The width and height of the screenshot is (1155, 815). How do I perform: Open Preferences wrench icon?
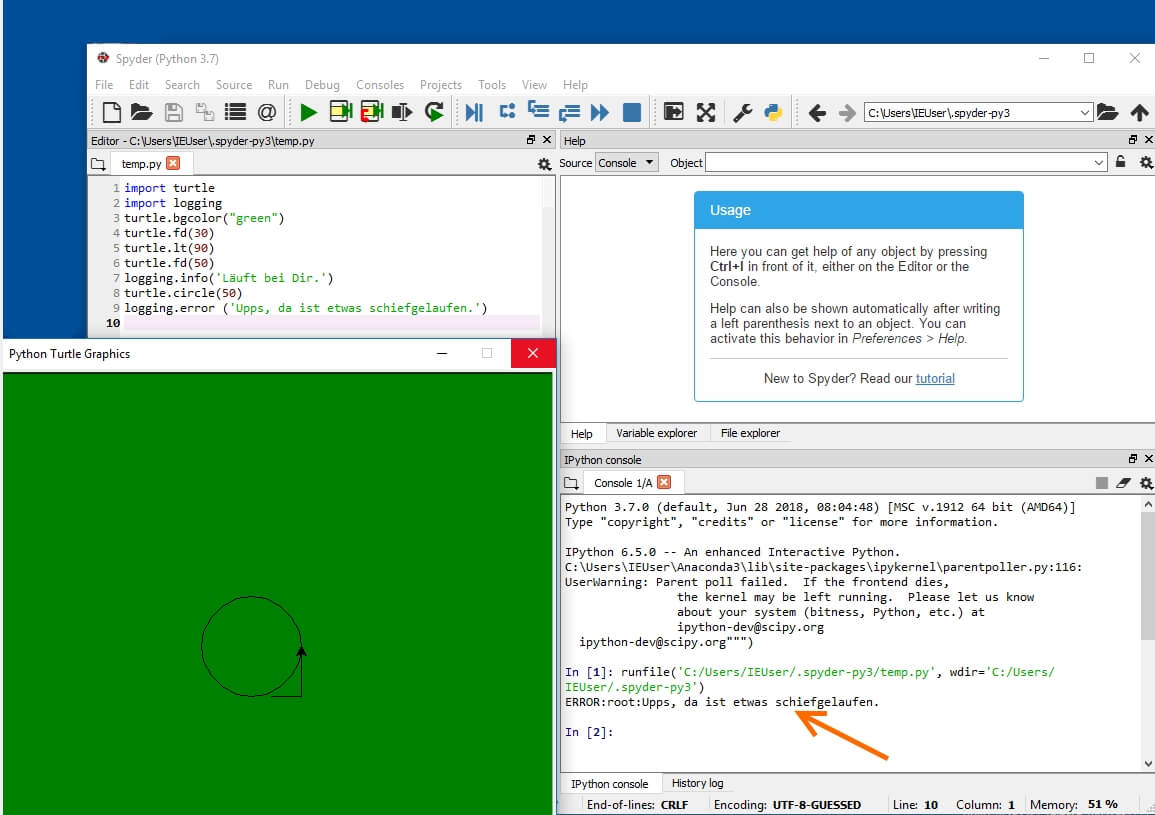pos(742,113)
